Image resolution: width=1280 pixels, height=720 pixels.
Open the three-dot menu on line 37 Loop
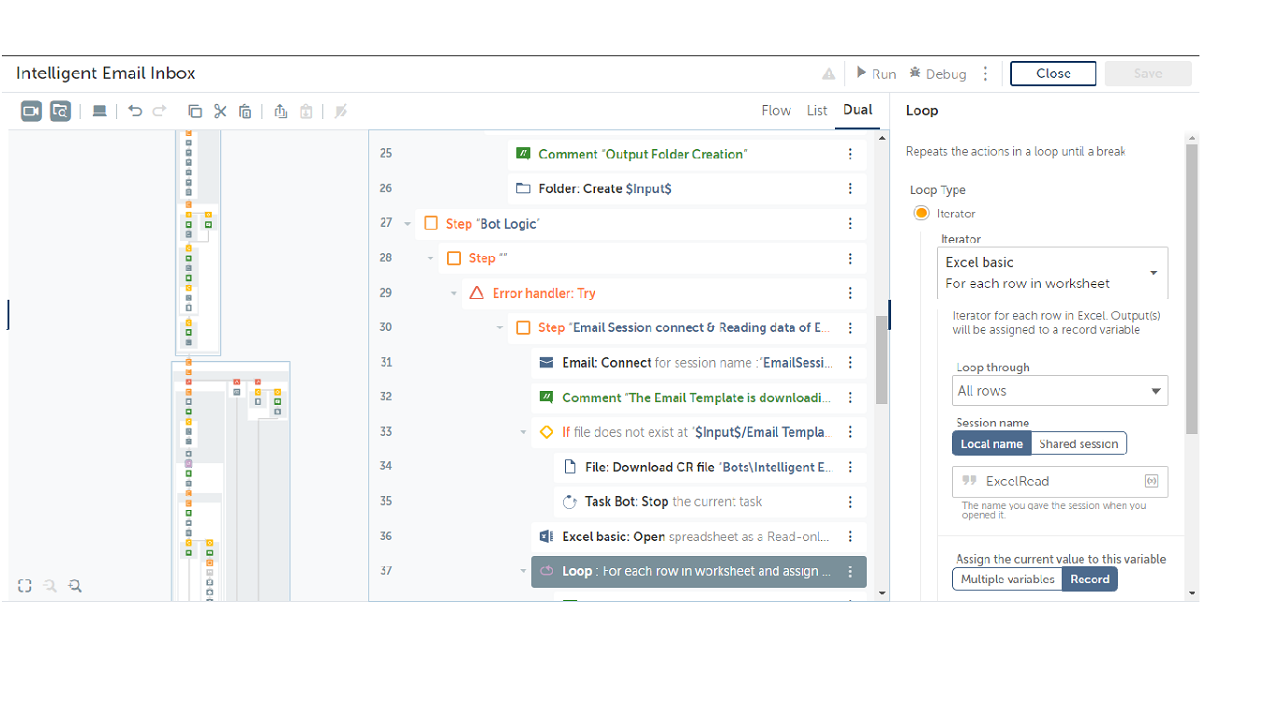850,572
